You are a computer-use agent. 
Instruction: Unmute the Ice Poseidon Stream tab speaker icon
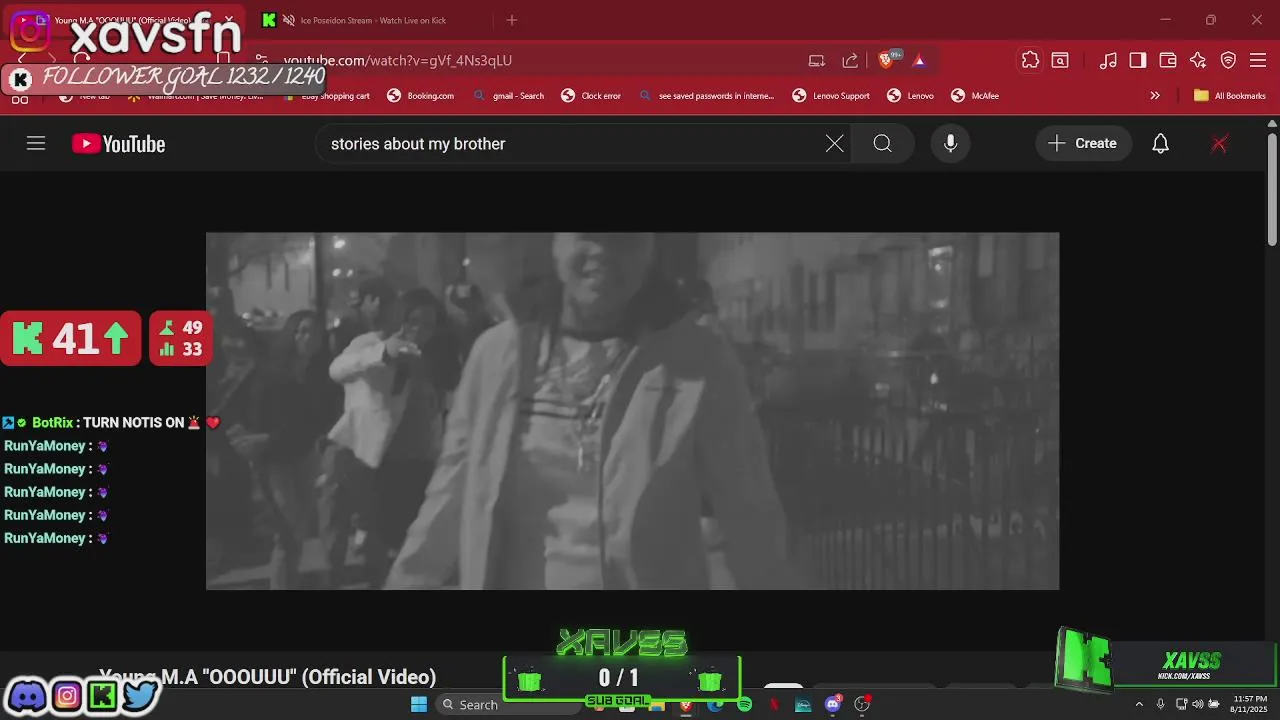[x=289, y=20]
